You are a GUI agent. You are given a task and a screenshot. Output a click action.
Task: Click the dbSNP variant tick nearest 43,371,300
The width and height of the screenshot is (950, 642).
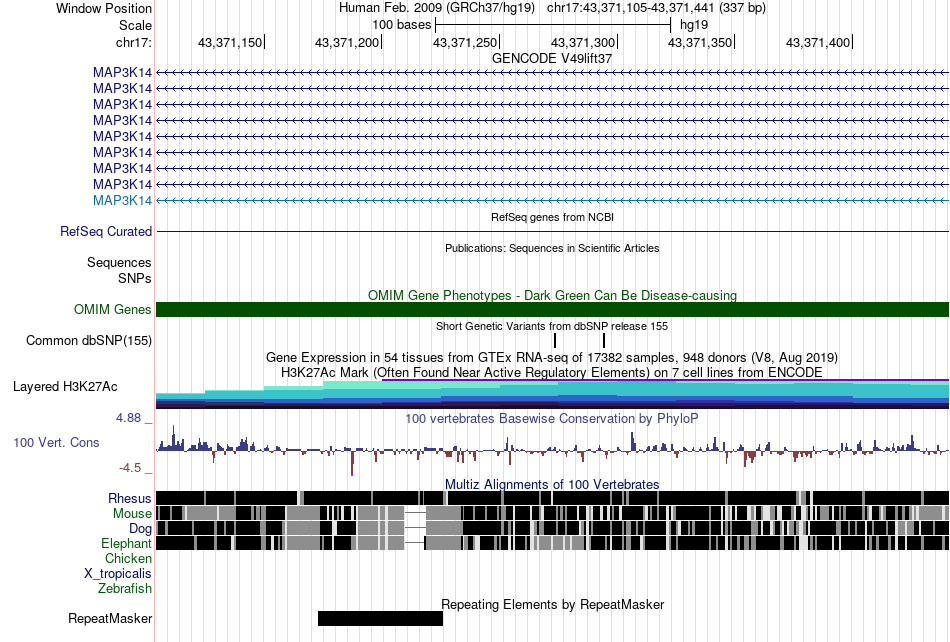604,340
